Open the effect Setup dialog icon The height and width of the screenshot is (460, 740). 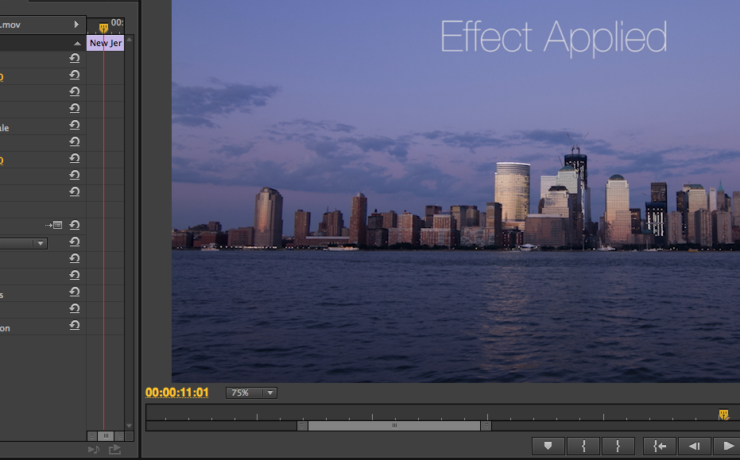(x=54, y=225)
